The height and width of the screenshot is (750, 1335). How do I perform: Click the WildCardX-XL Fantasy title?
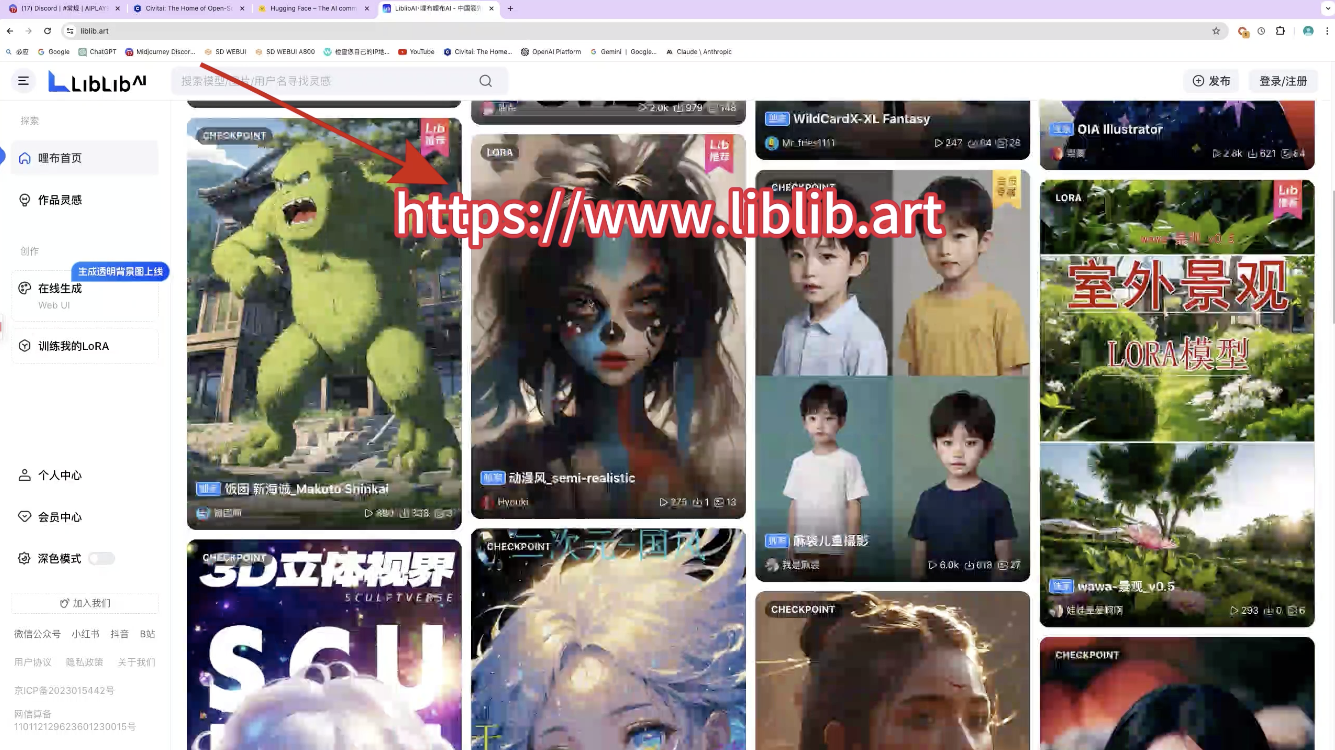861,119
